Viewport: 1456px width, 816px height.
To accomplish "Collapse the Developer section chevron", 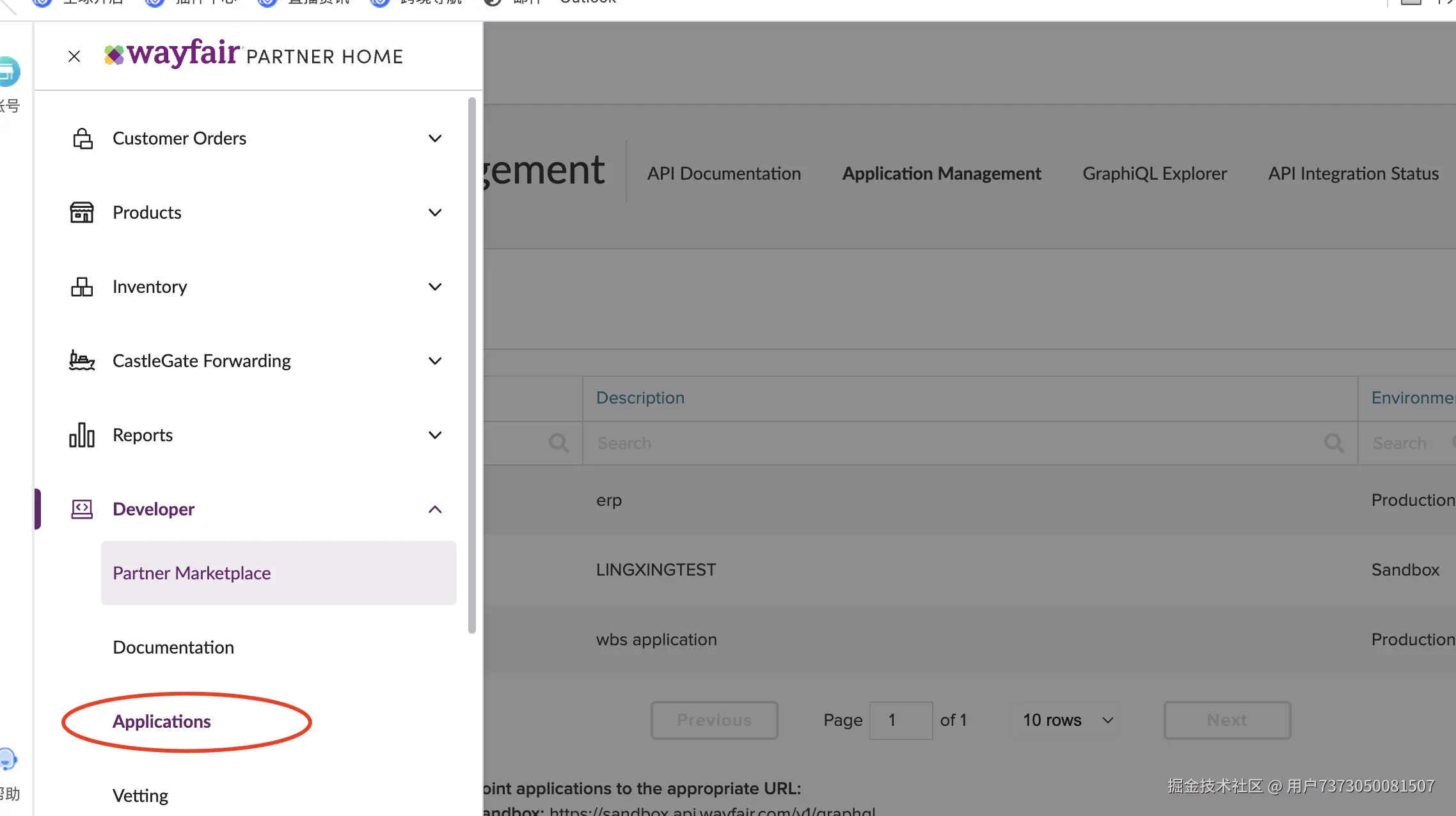I will (x=435, y=509).
